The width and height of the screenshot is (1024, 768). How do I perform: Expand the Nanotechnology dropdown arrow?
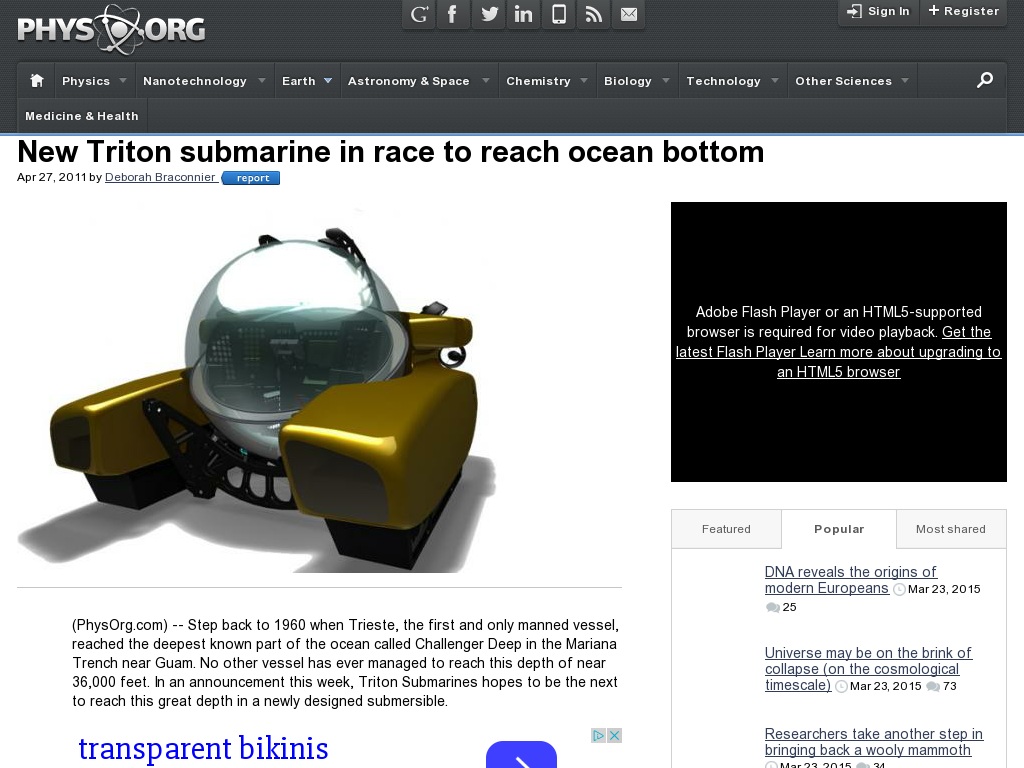(x=262, y=80)
